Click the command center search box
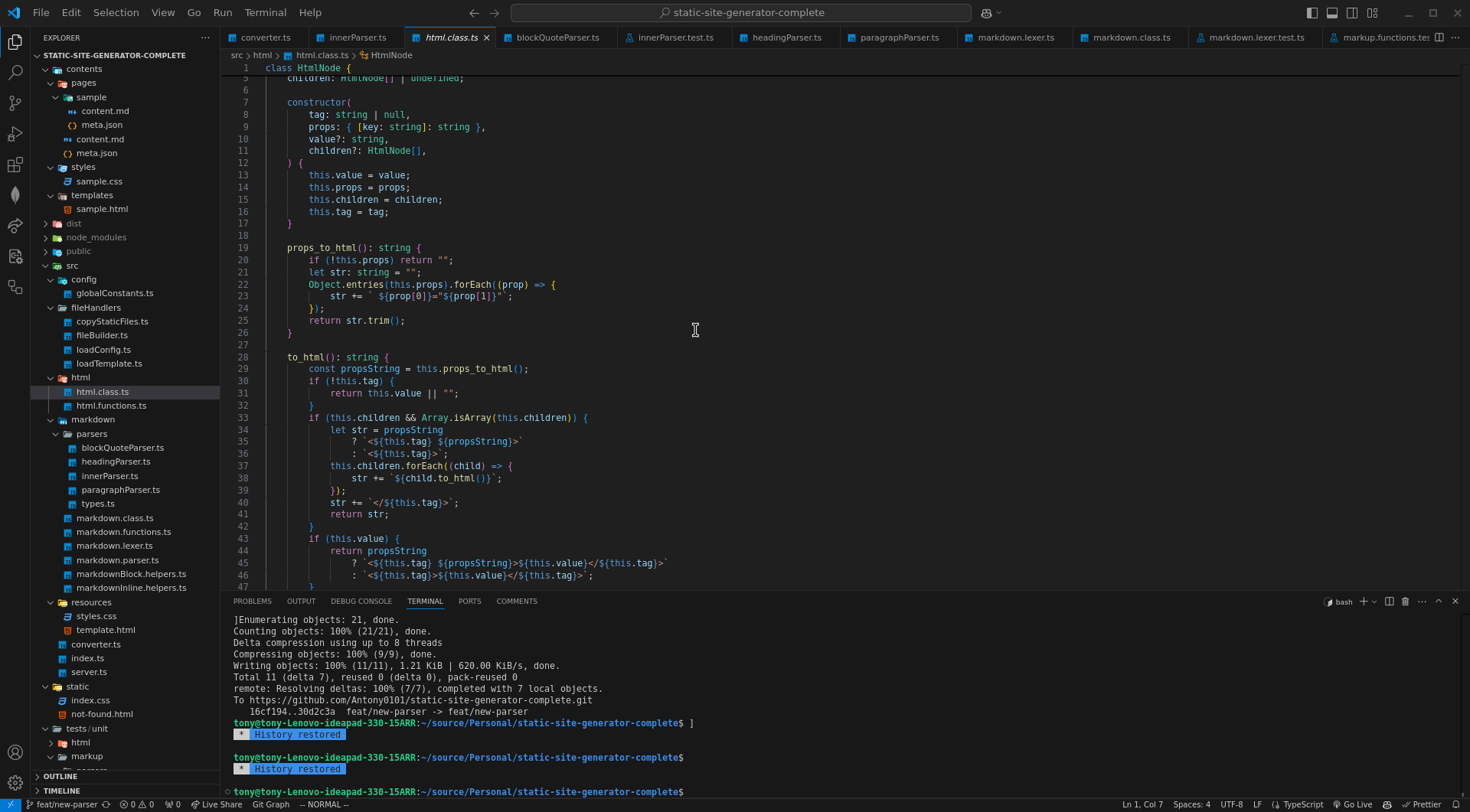1470x812 pixels. [740, 13]
